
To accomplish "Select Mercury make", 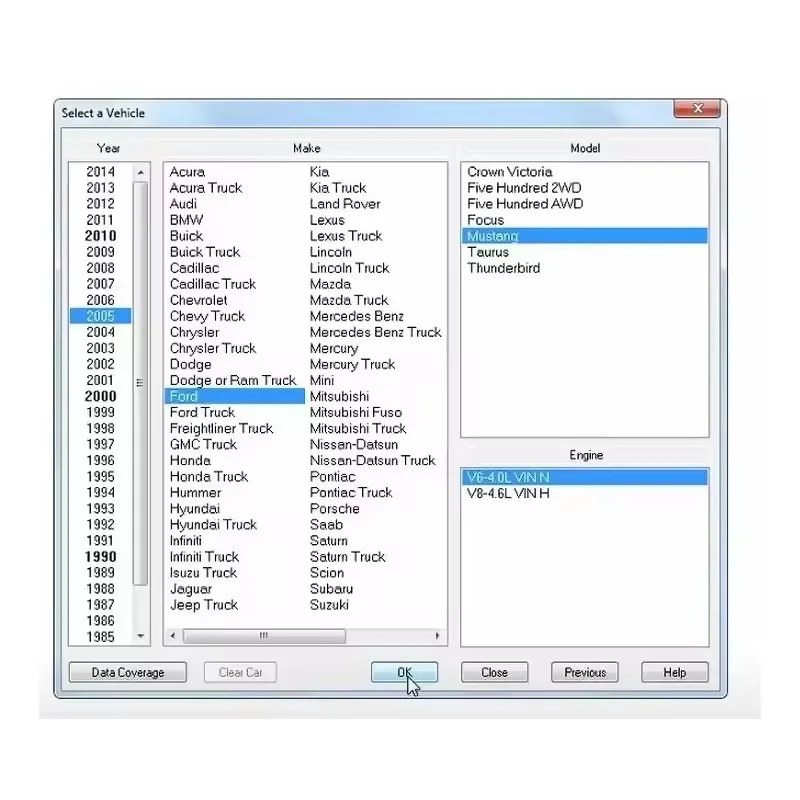I will coord(334,348).
